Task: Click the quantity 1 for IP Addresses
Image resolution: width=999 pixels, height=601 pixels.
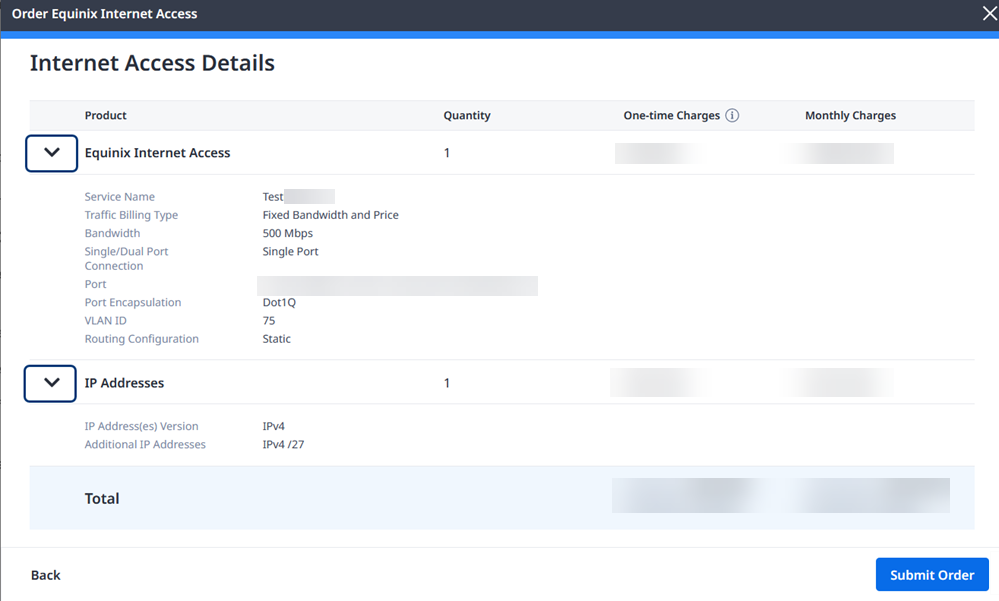Action: point(447,383)
